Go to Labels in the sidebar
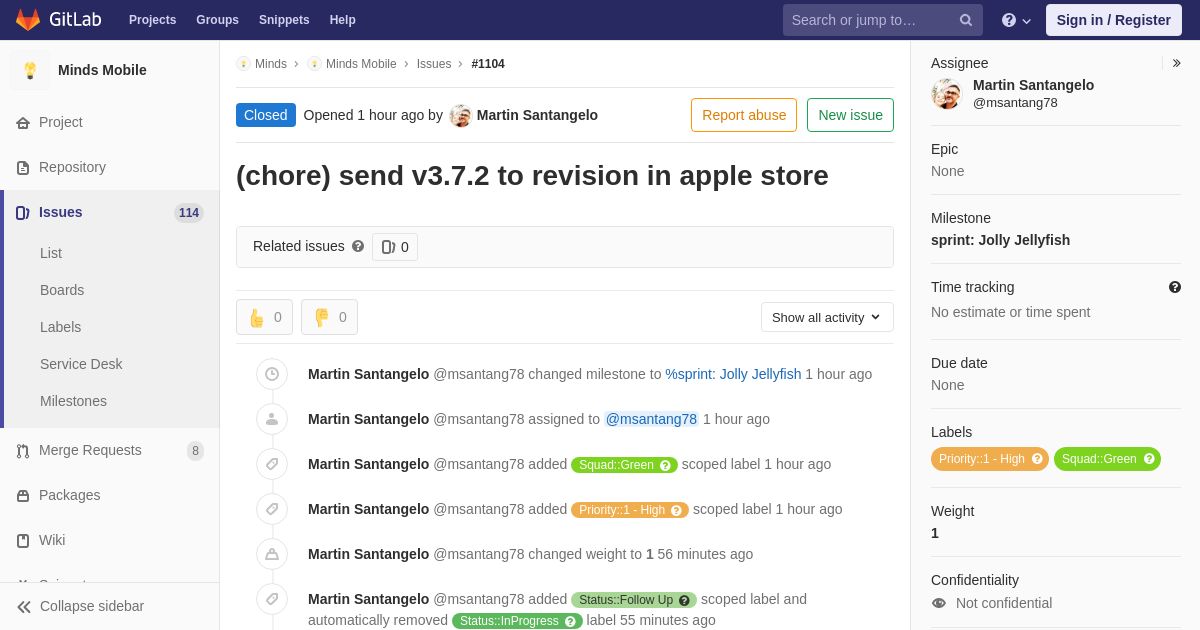Image resolution: width=1200 pixels, height=630 pixels. pos(61,327)
